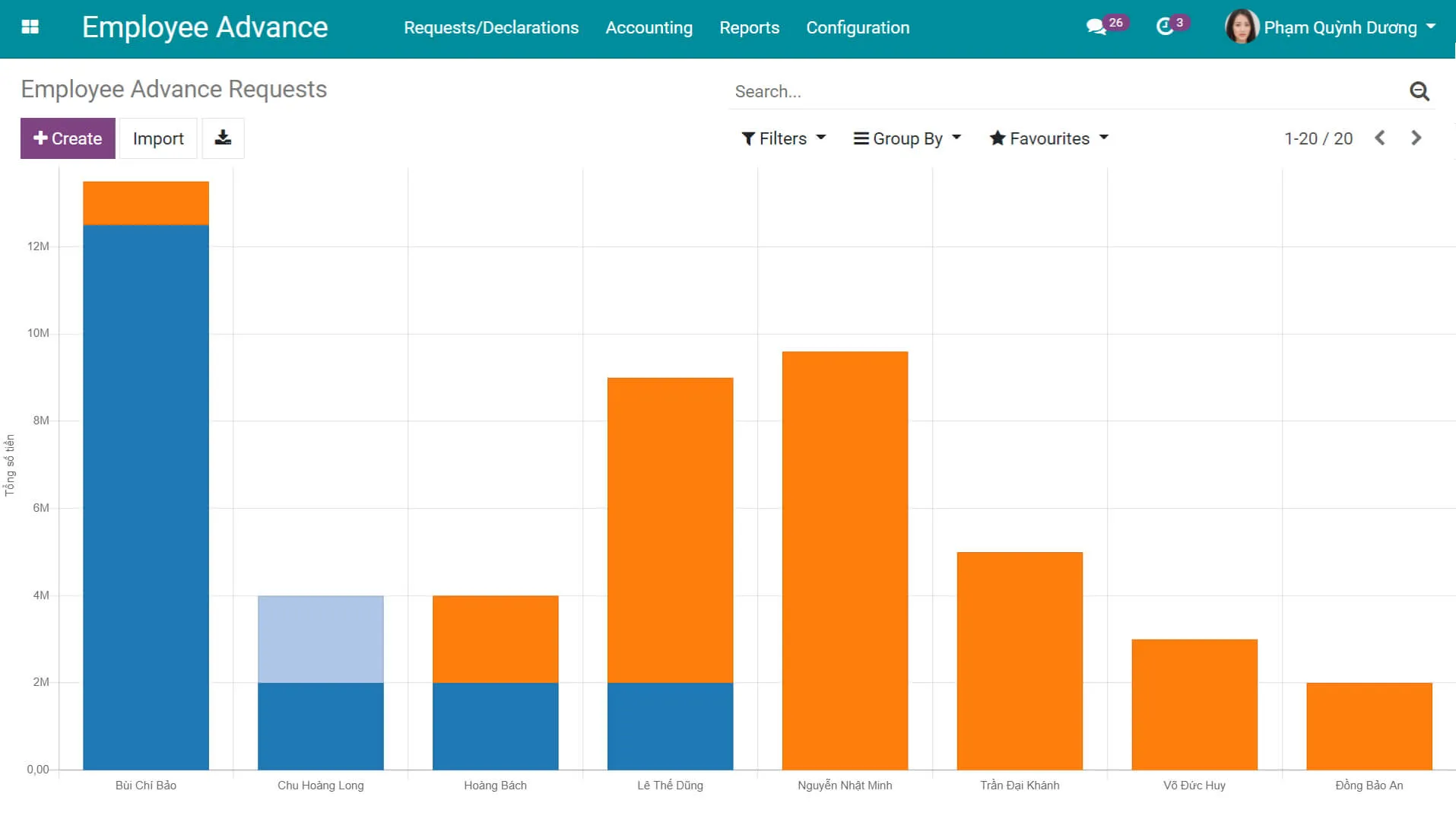Go to the next page arrow
The image size is (1456, 819).
(1416, 138)
